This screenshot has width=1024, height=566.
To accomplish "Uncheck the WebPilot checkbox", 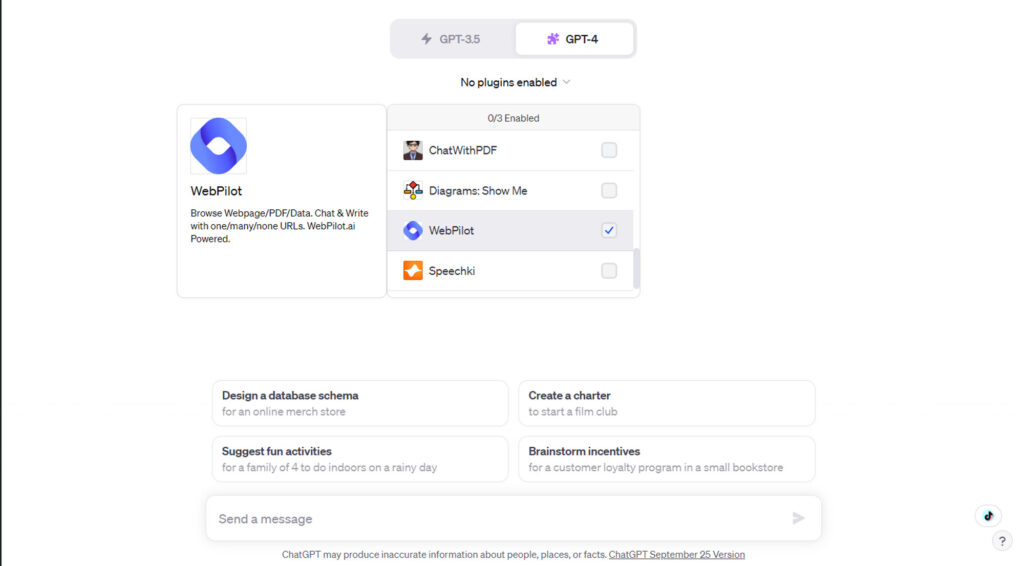I will pos(609,230).
